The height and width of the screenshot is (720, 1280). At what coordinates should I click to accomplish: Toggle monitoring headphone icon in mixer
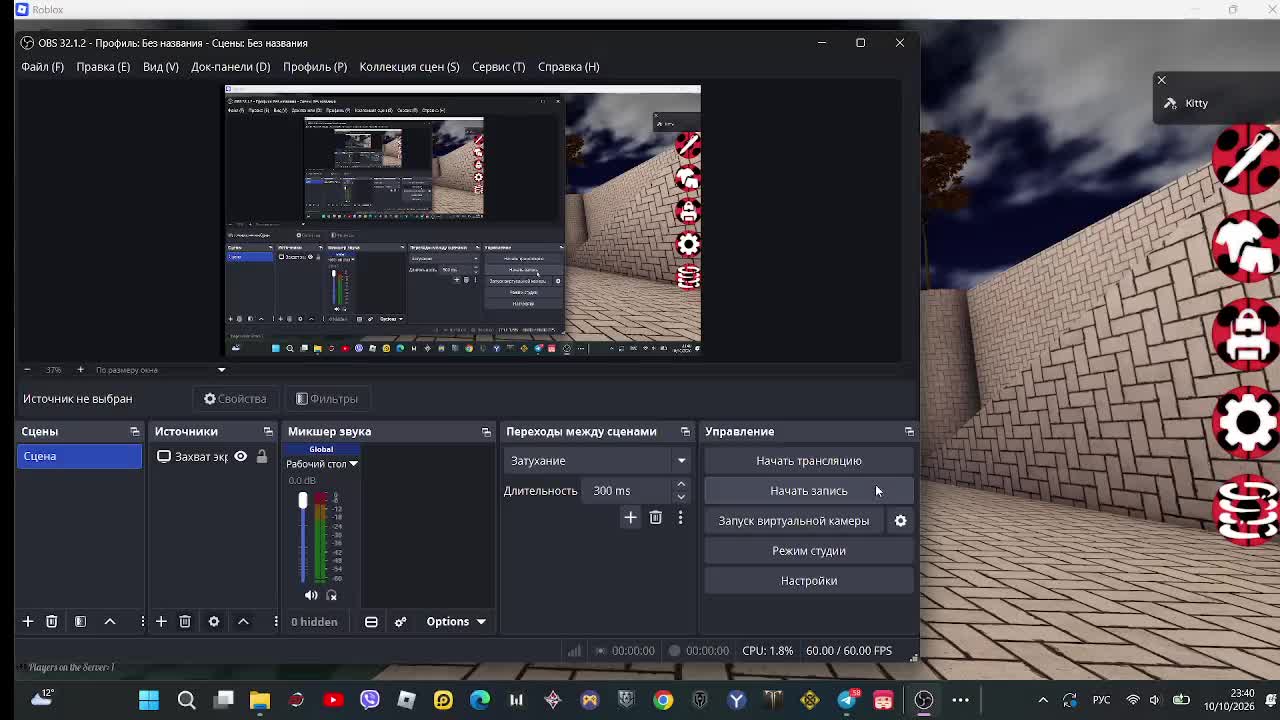[331, 595]
